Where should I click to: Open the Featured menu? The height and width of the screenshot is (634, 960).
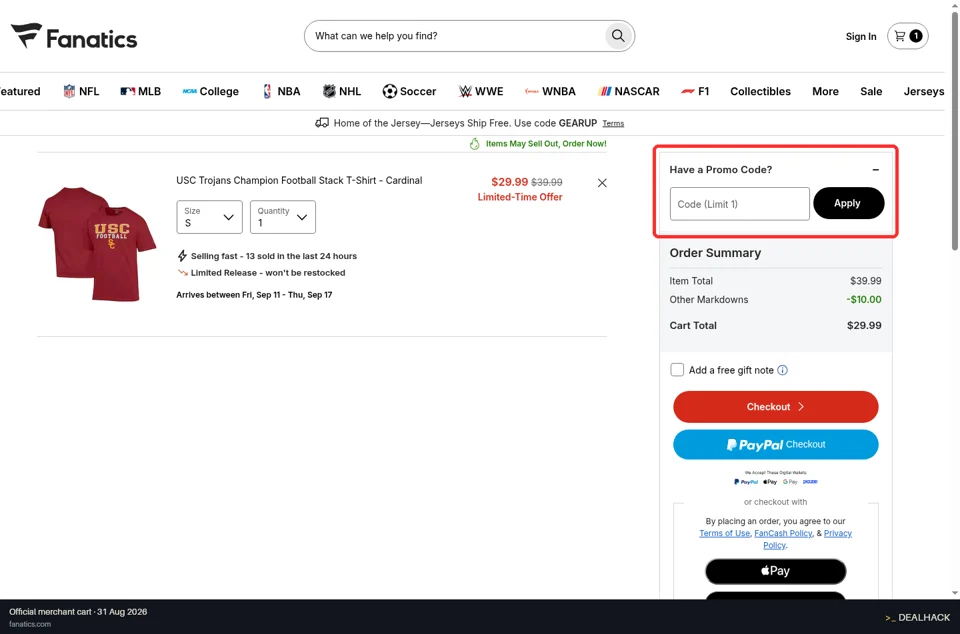20,91
